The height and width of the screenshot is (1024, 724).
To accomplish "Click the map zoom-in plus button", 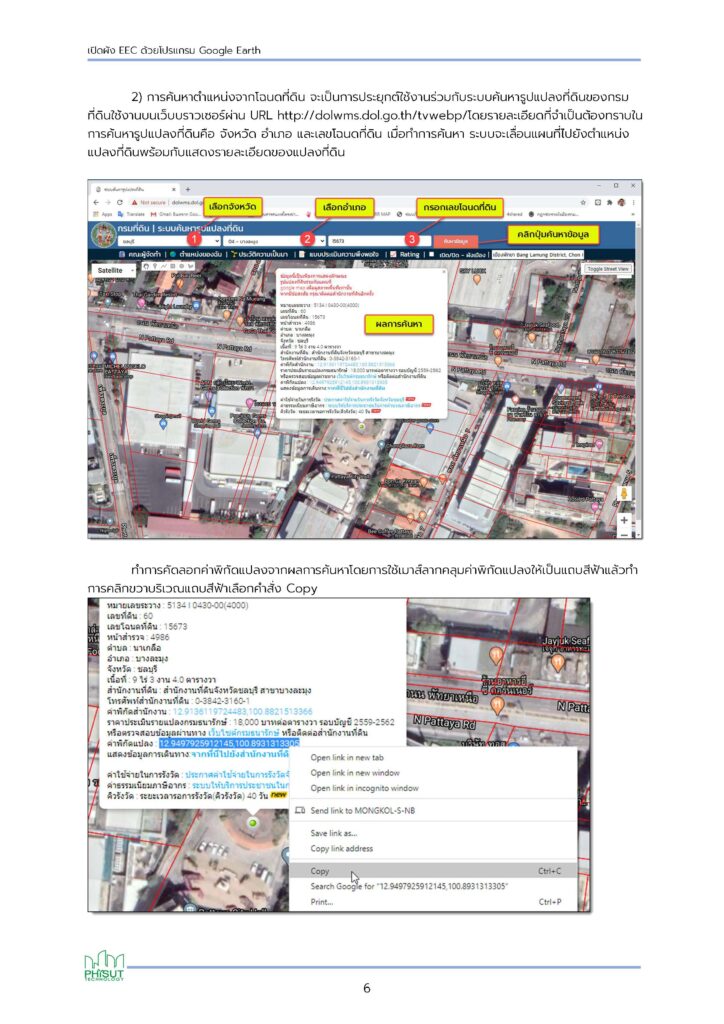I will click(x=625, y=520).
